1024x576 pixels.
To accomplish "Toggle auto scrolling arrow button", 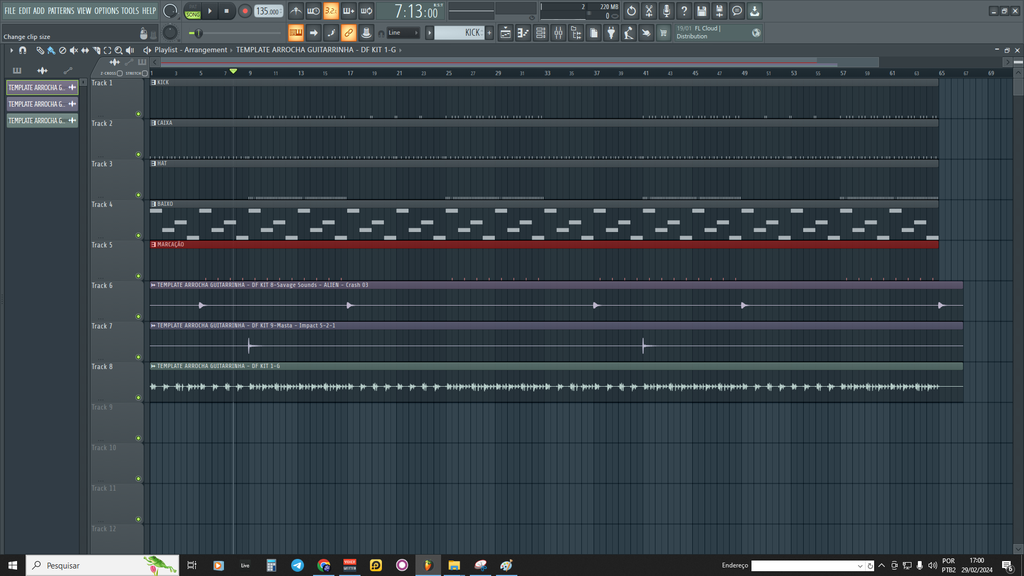I will click(313, 33).
